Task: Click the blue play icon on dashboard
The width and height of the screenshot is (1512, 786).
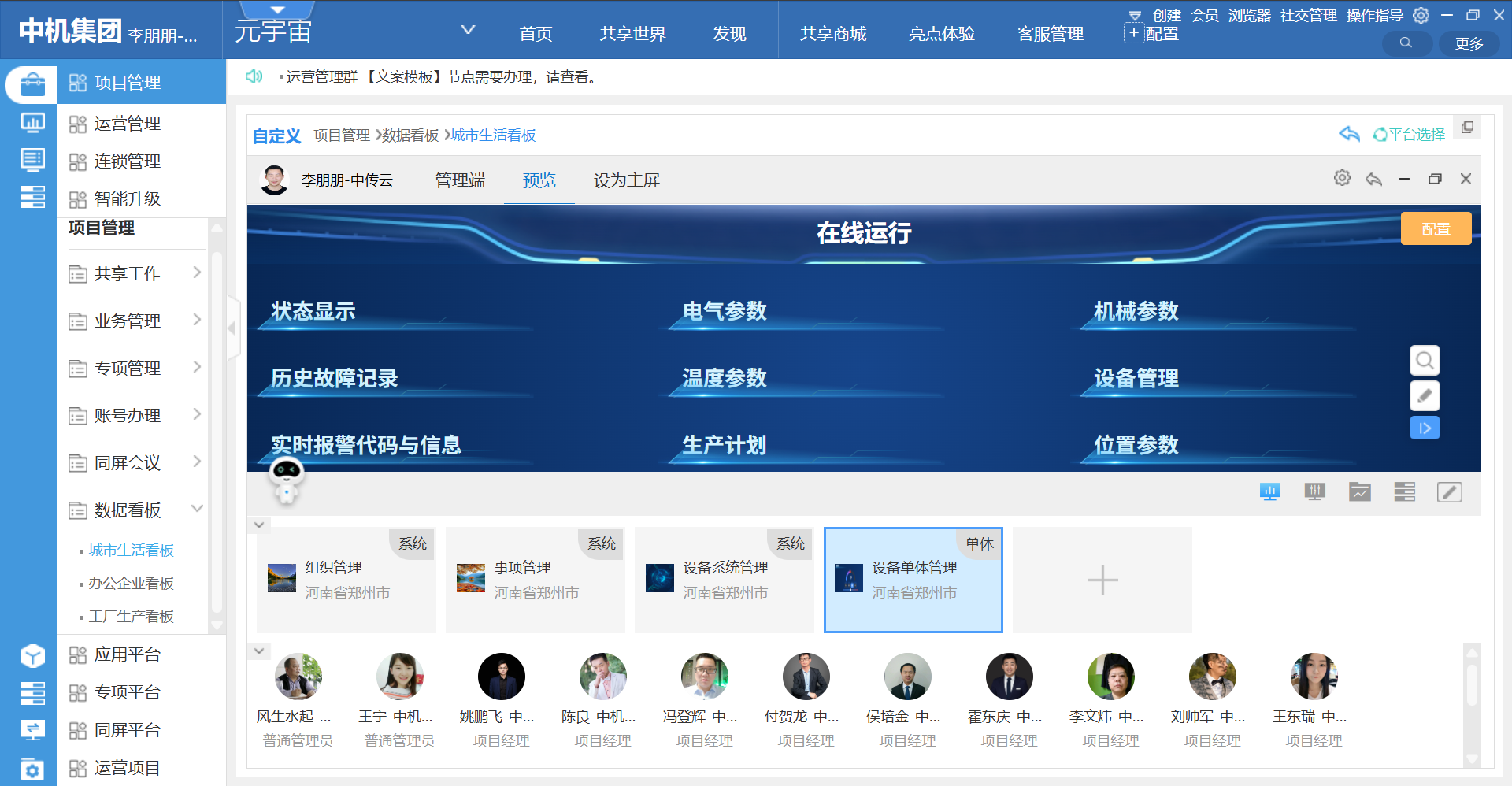Action: pos(1424,428)
